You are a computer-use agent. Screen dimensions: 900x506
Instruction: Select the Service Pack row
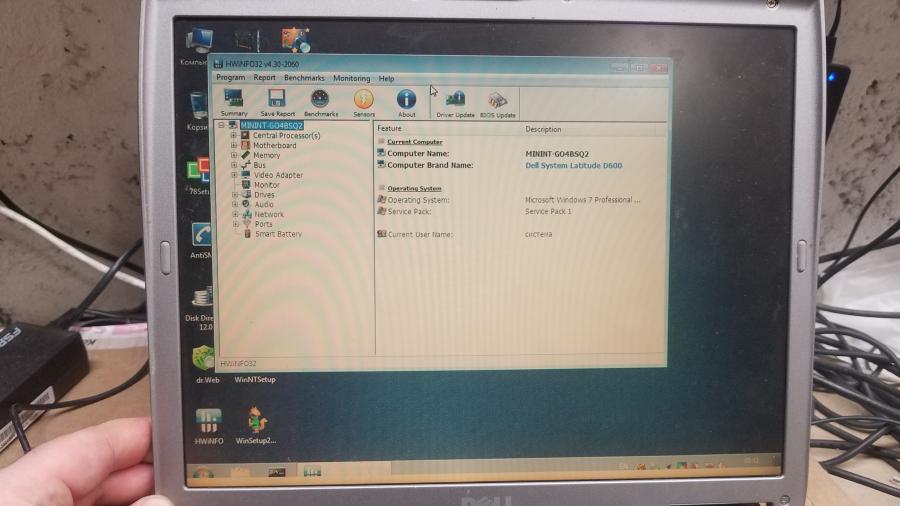click(521, 211)
